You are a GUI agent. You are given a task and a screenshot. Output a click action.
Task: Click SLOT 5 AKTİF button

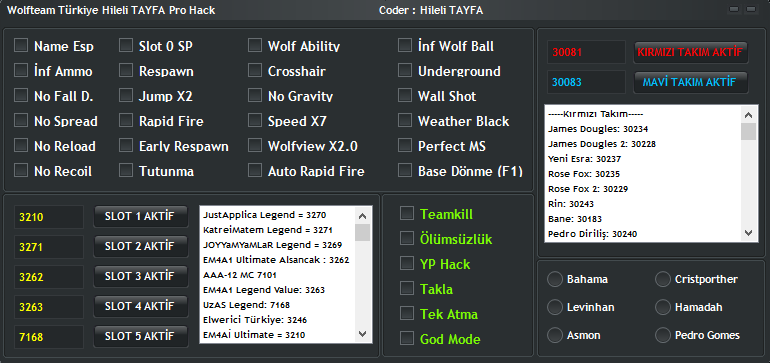140,336
